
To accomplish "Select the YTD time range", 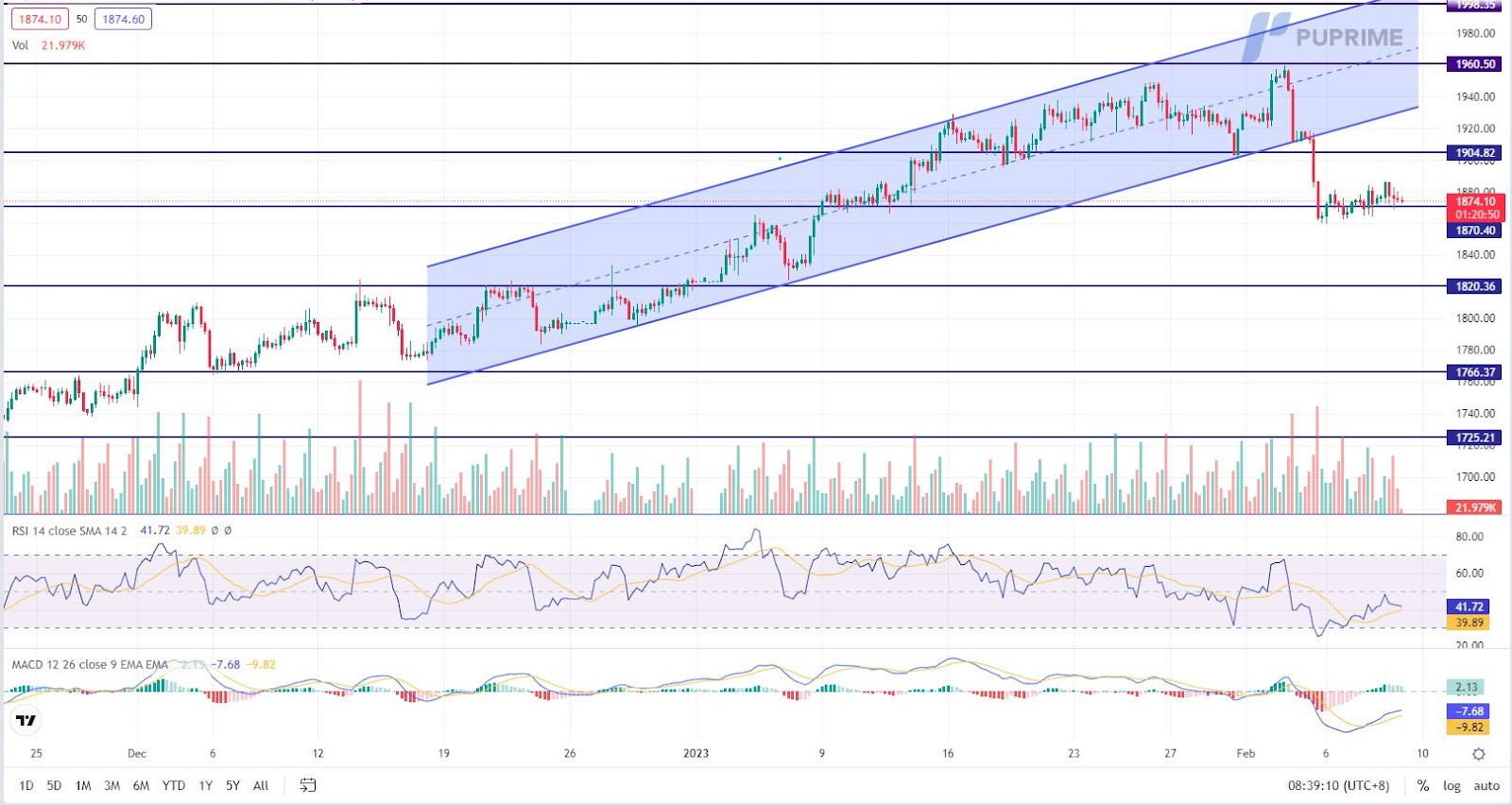I will point(174,785).
